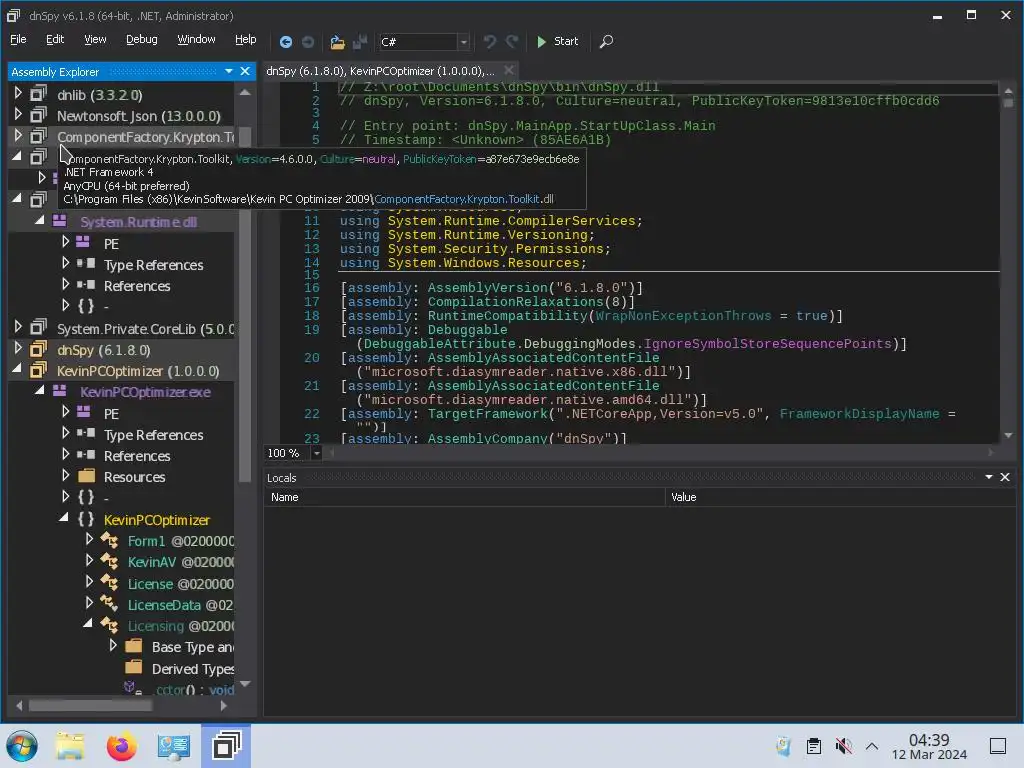
Task: Open the Debug menu
Action: tap(142, 39)
